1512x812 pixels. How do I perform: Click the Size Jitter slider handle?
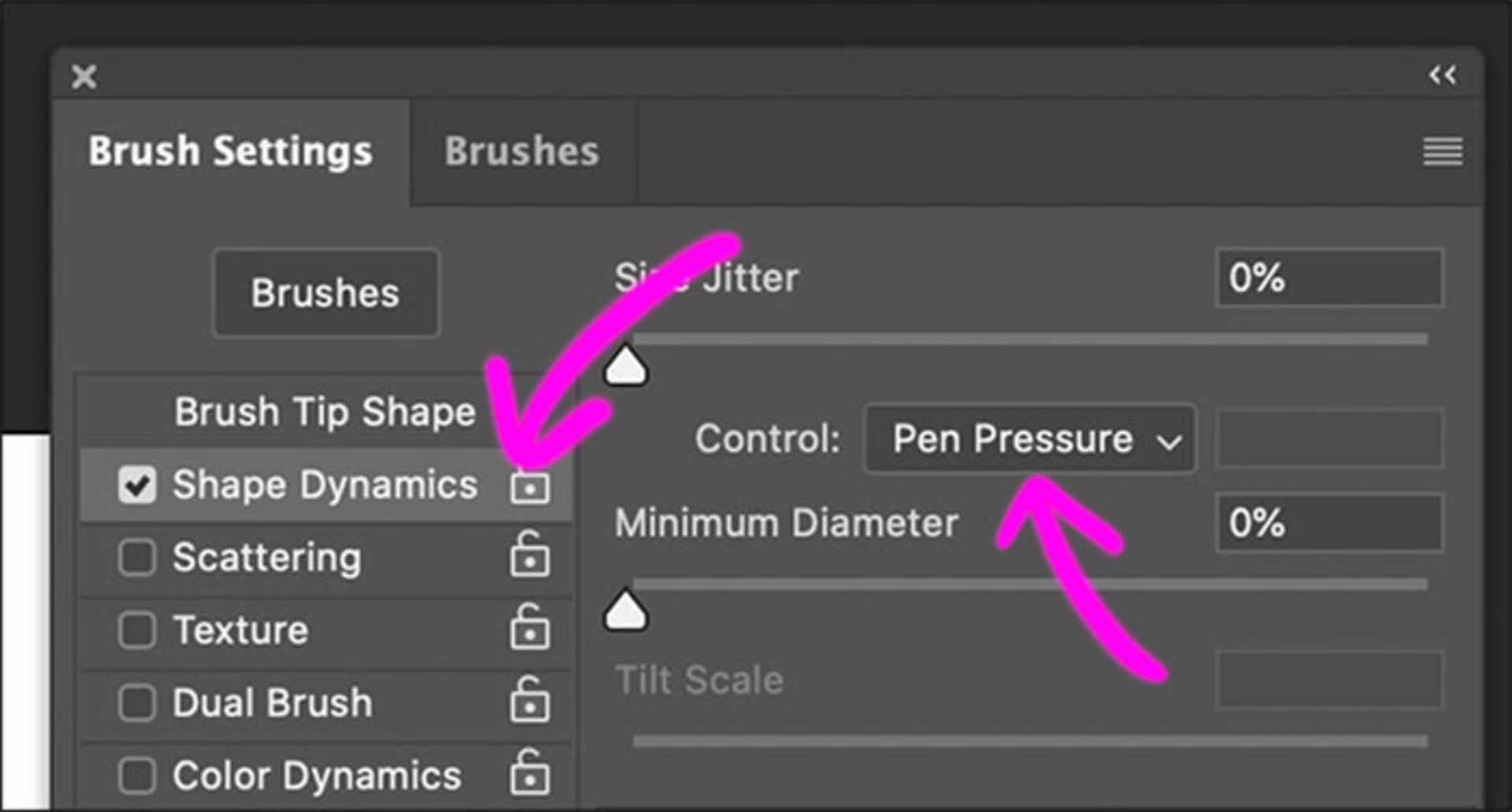[x=625, y=368]
